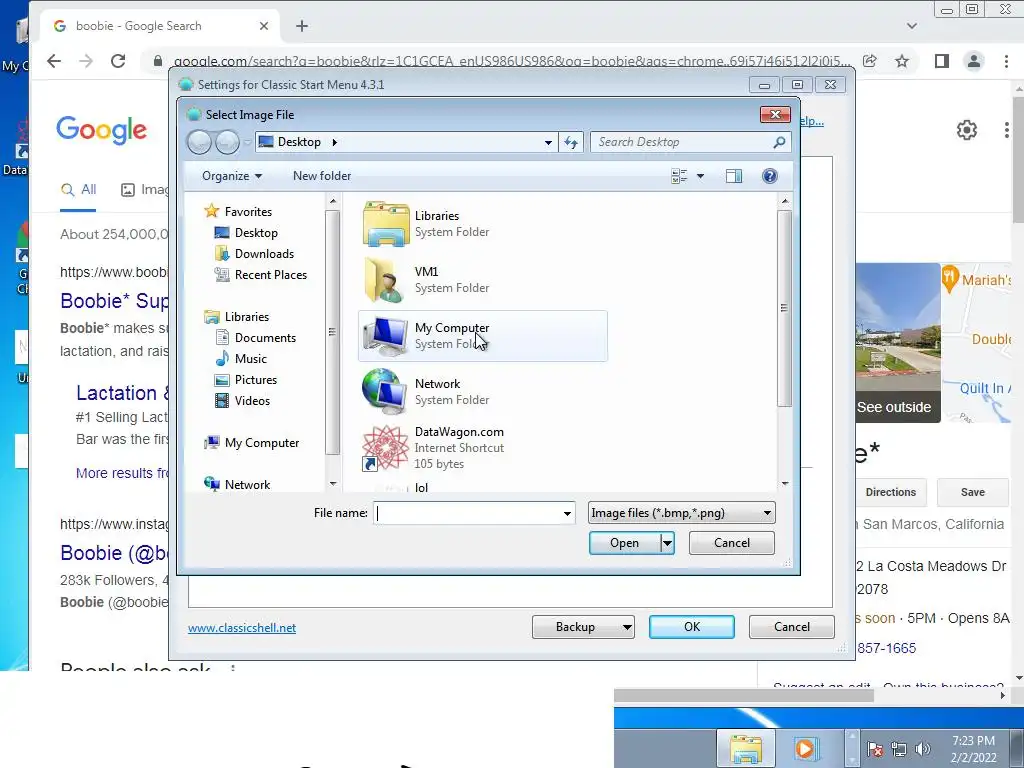Click the network icon in system tray
1024x768 pixels.
coord(899,749)
